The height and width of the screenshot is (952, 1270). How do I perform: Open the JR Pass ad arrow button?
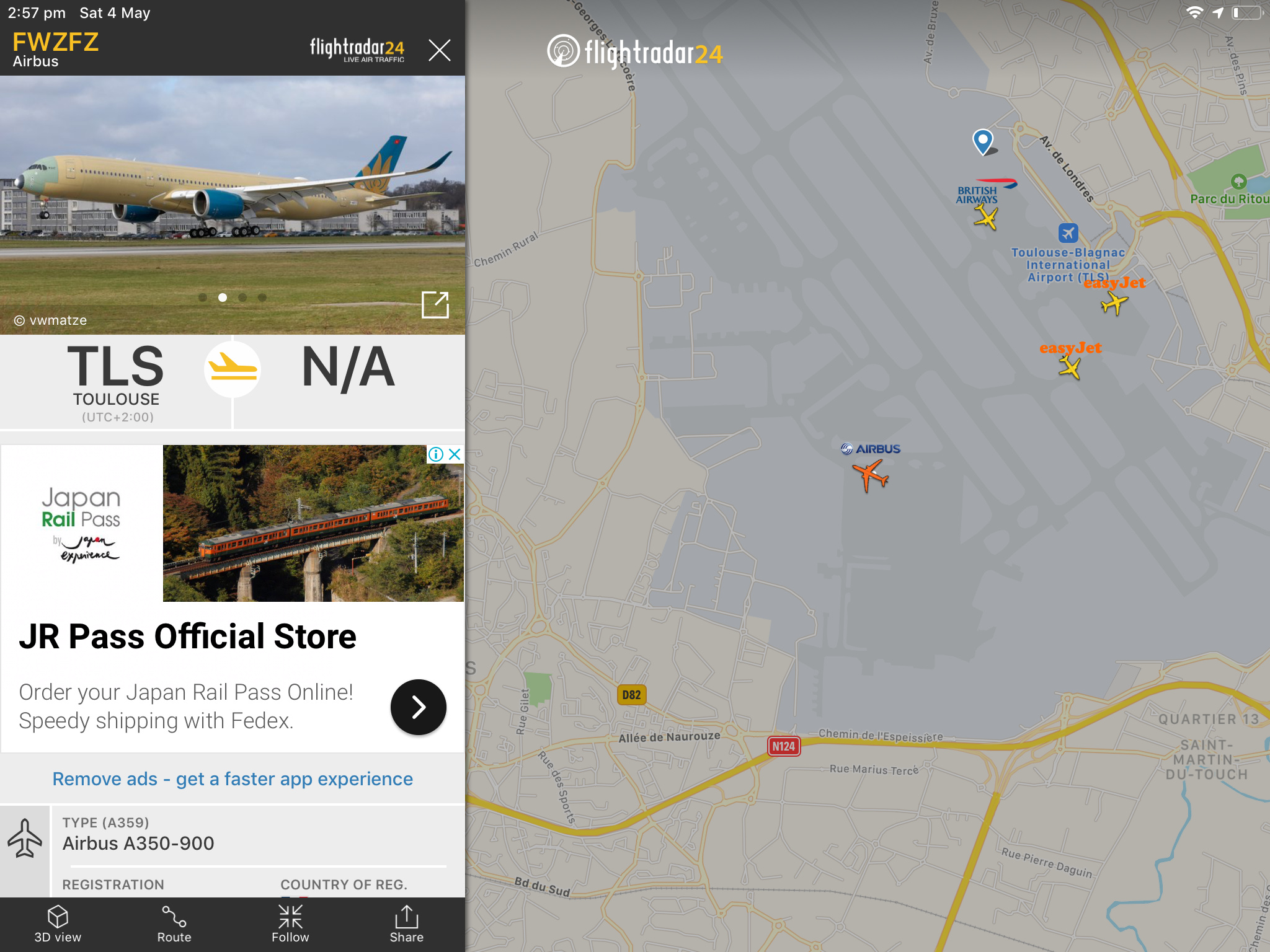[419, 707]
